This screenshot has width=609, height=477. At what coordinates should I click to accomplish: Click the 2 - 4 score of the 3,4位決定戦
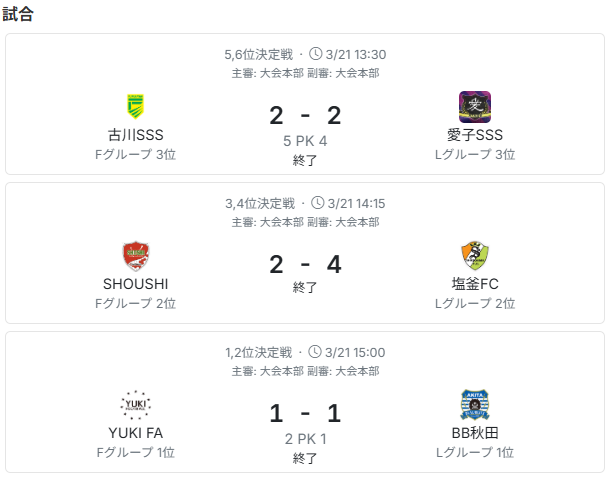point(305,265)
